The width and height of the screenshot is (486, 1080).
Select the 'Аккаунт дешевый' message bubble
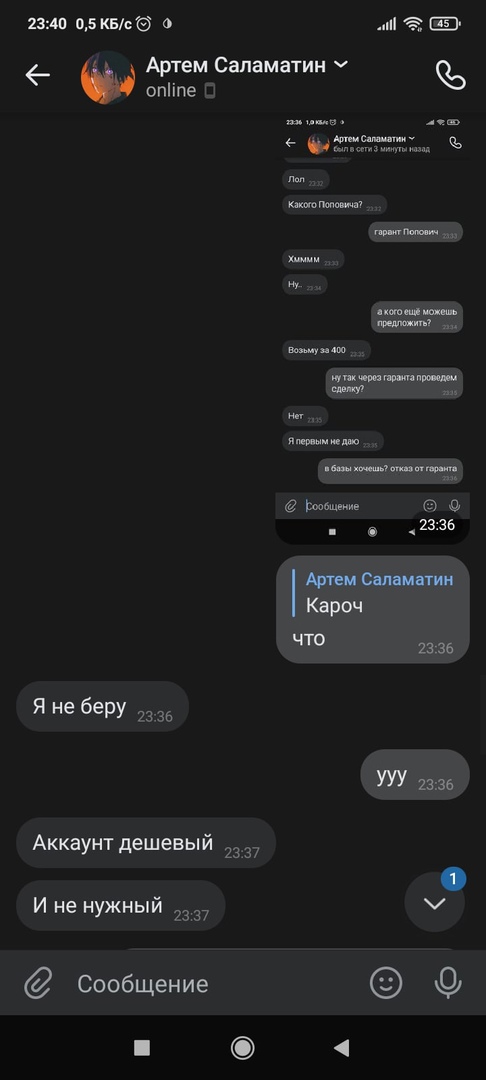(146, 842)
